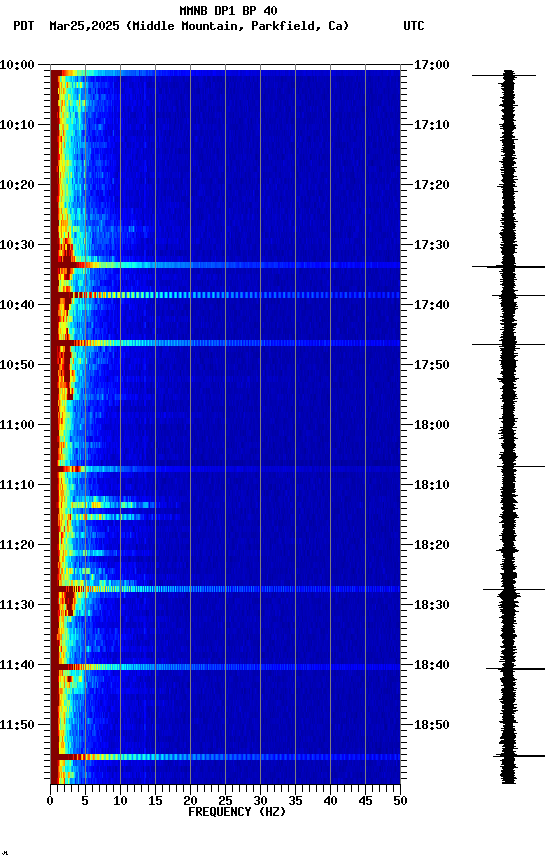Click the frequency axis value '20'
The image size is (552, 864).
click(x=190, y=801)
